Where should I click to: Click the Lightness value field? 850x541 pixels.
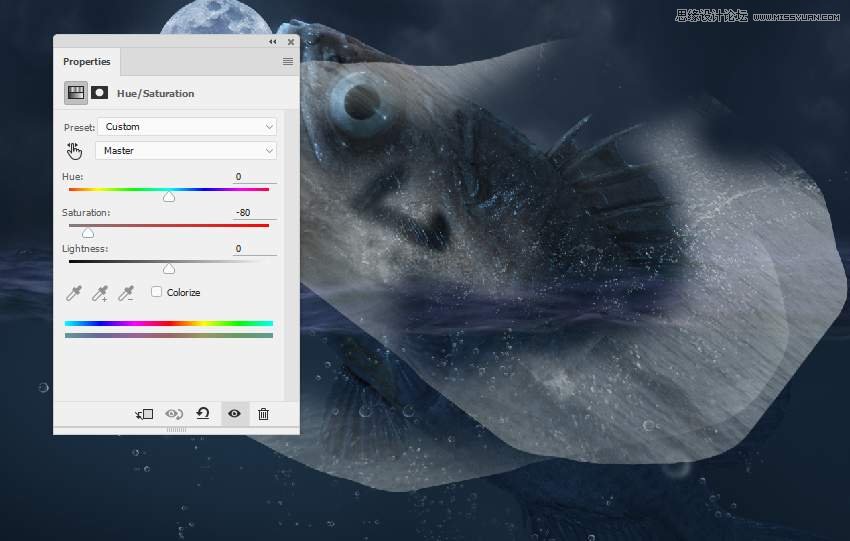(254, 249)
